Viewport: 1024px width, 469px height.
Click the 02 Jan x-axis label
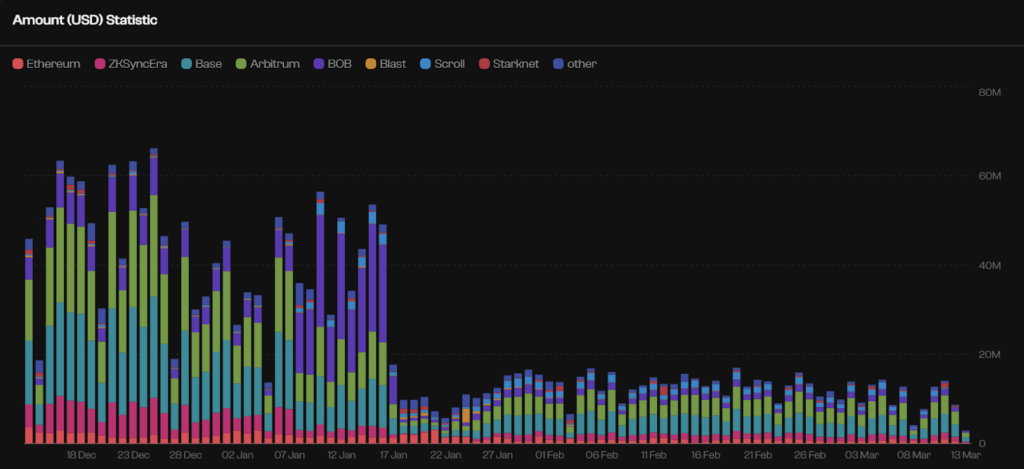237,454
